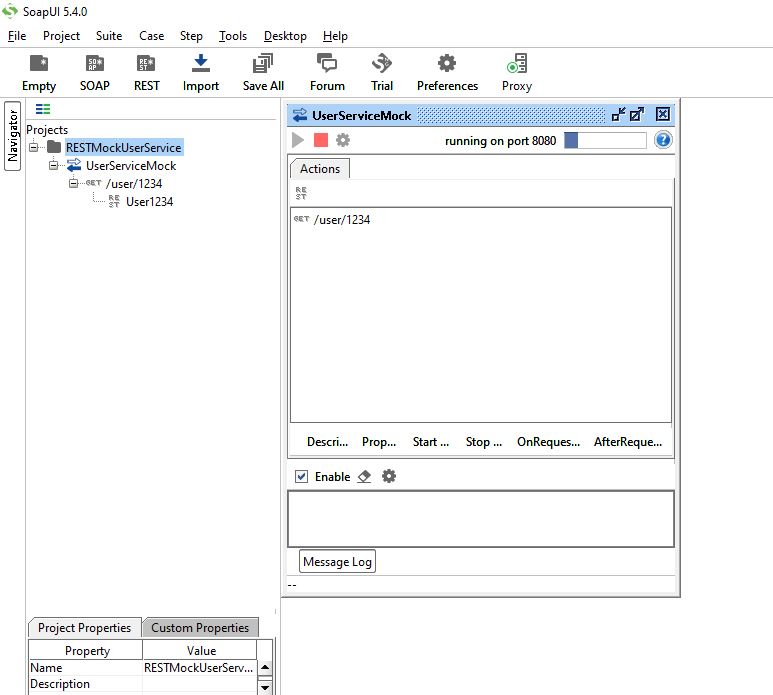Image resolution: width=773 pixels, height=695 pixels.
Task: Create an Empty project from the toolbar
Action: [x=39, y=72]
